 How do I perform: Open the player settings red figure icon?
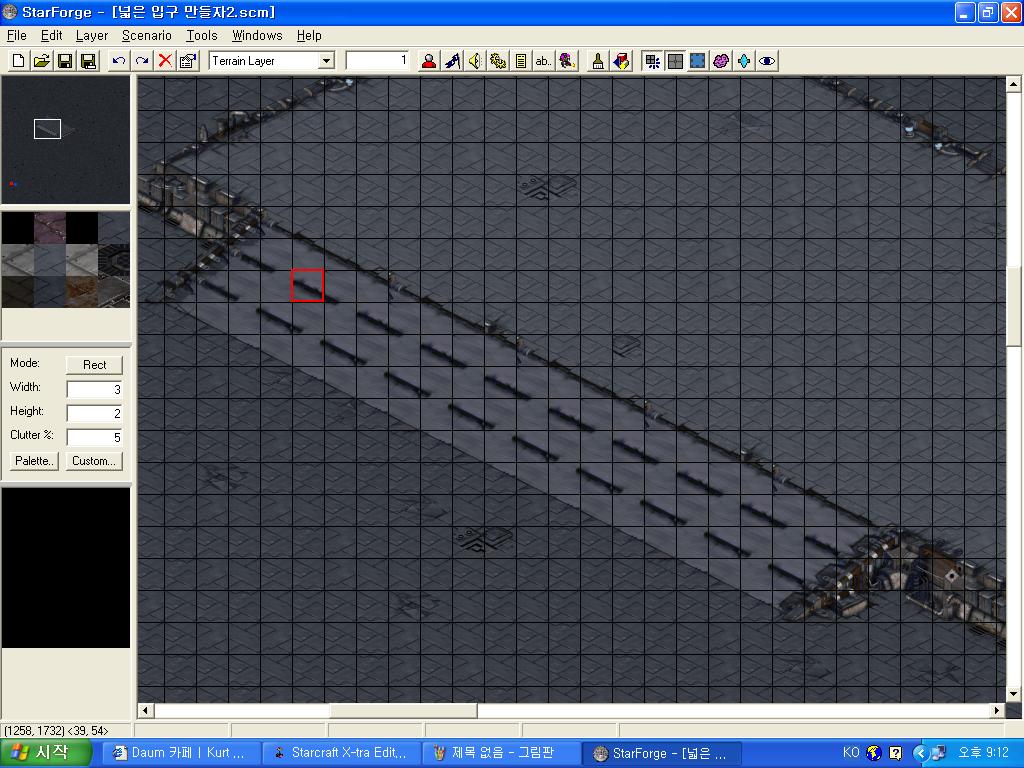pyautogui.click(x=429, y=61)
